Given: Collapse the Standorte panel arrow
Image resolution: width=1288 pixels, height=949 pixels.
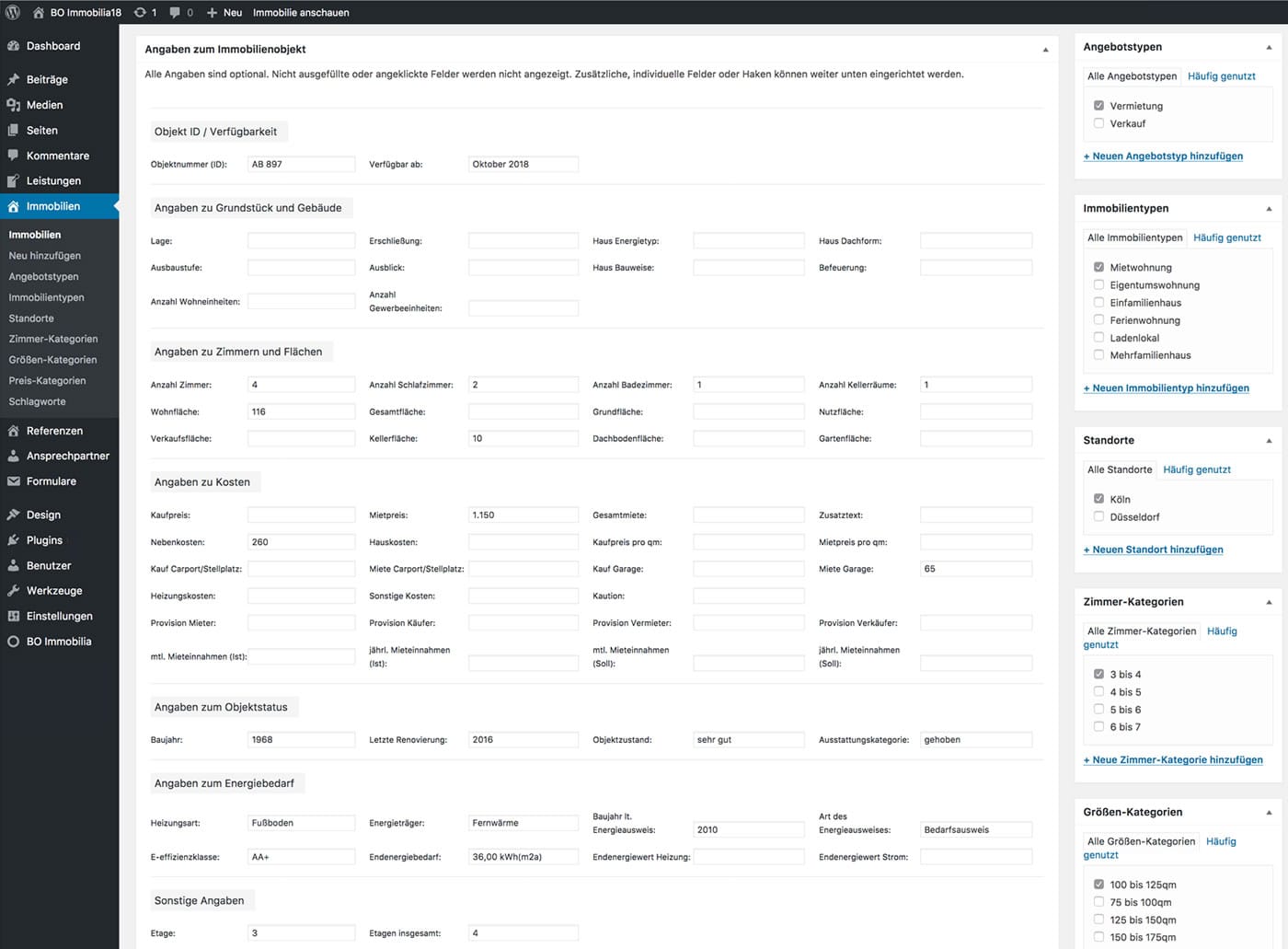Looking at the screenshot, I should [1269, 441].
